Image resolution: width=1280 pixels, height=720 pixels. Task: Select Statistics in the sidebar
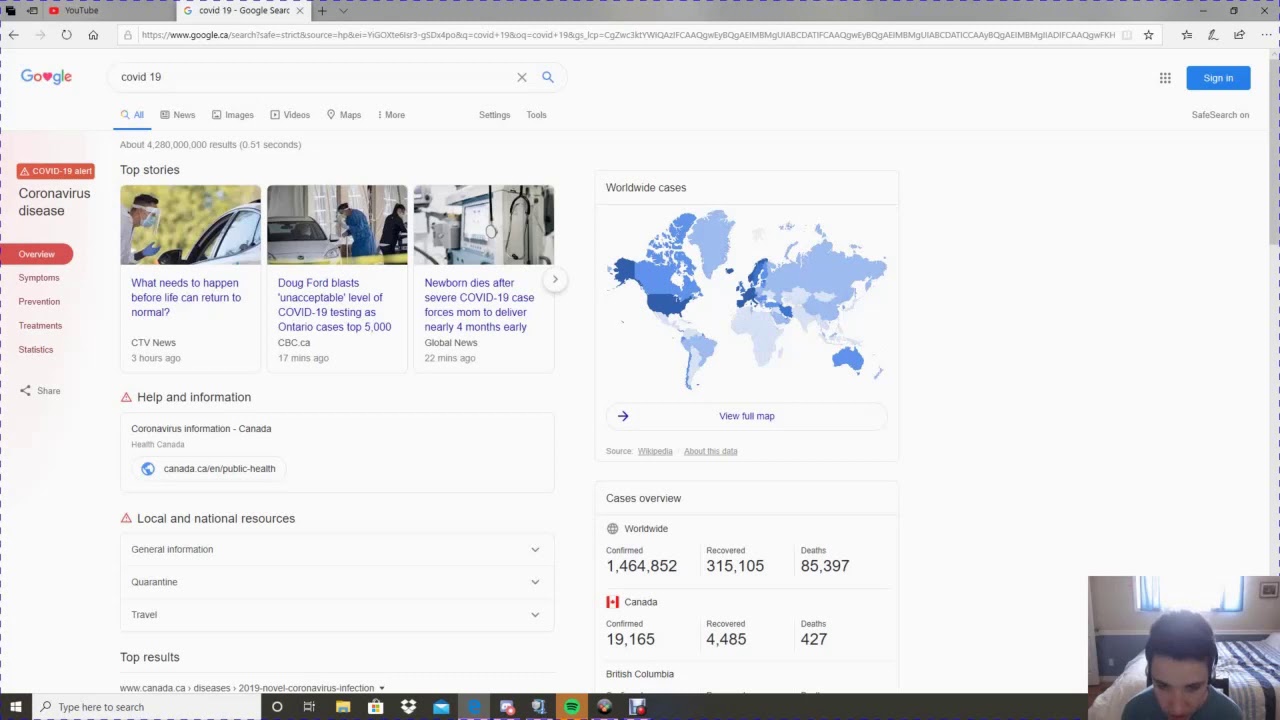pos(36,350)
